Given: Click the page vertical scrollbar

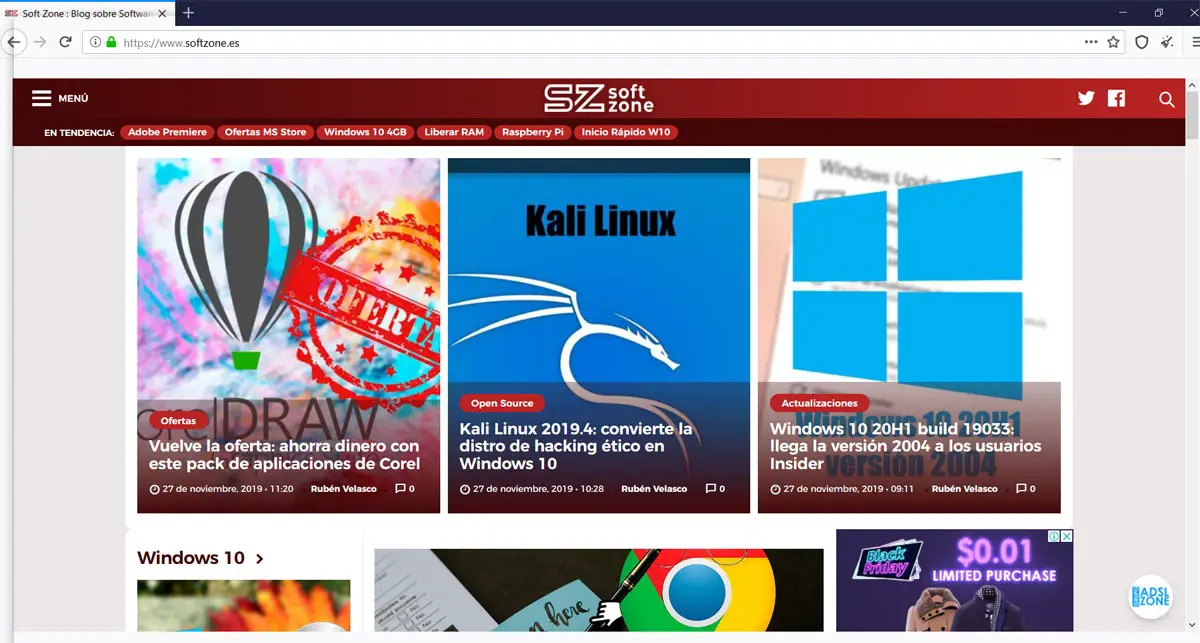Looking at the screenshot, I should 1191,113.
